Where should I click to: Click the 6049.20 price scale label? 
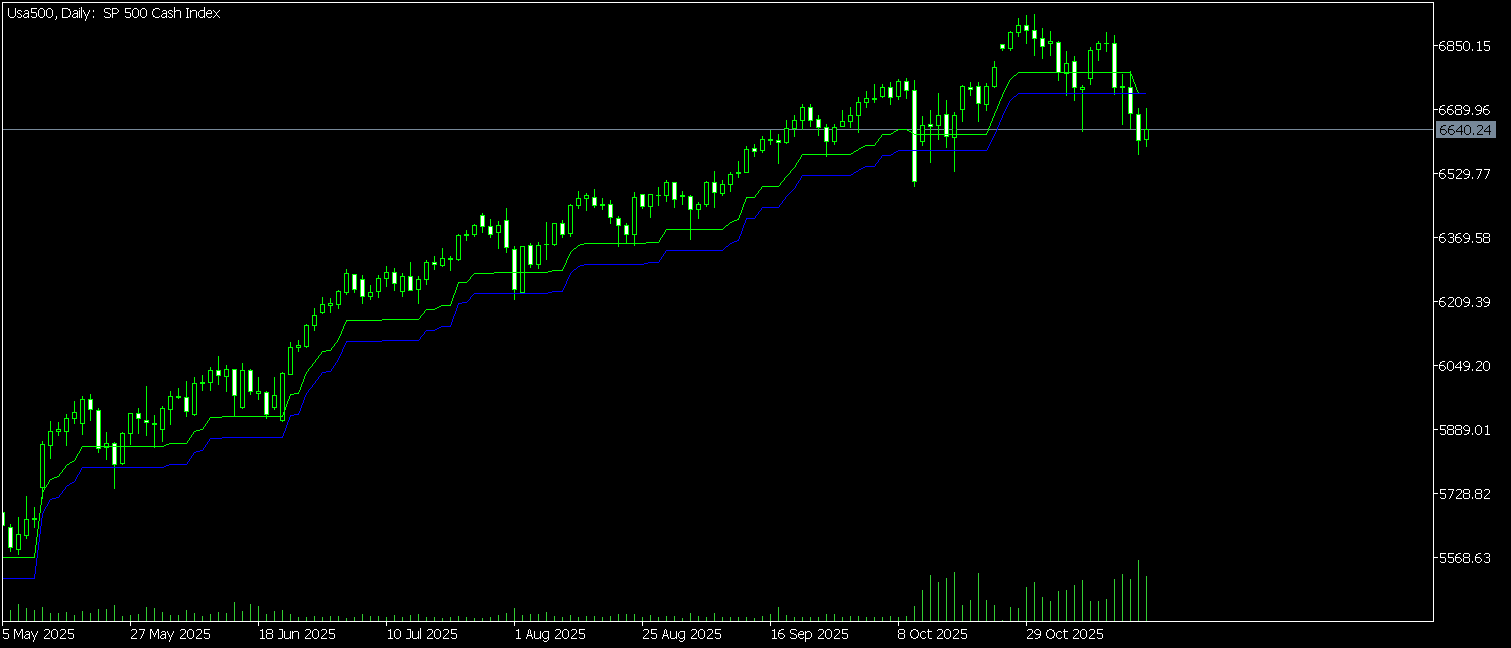pyautogui.click(x=1464, y=366)
